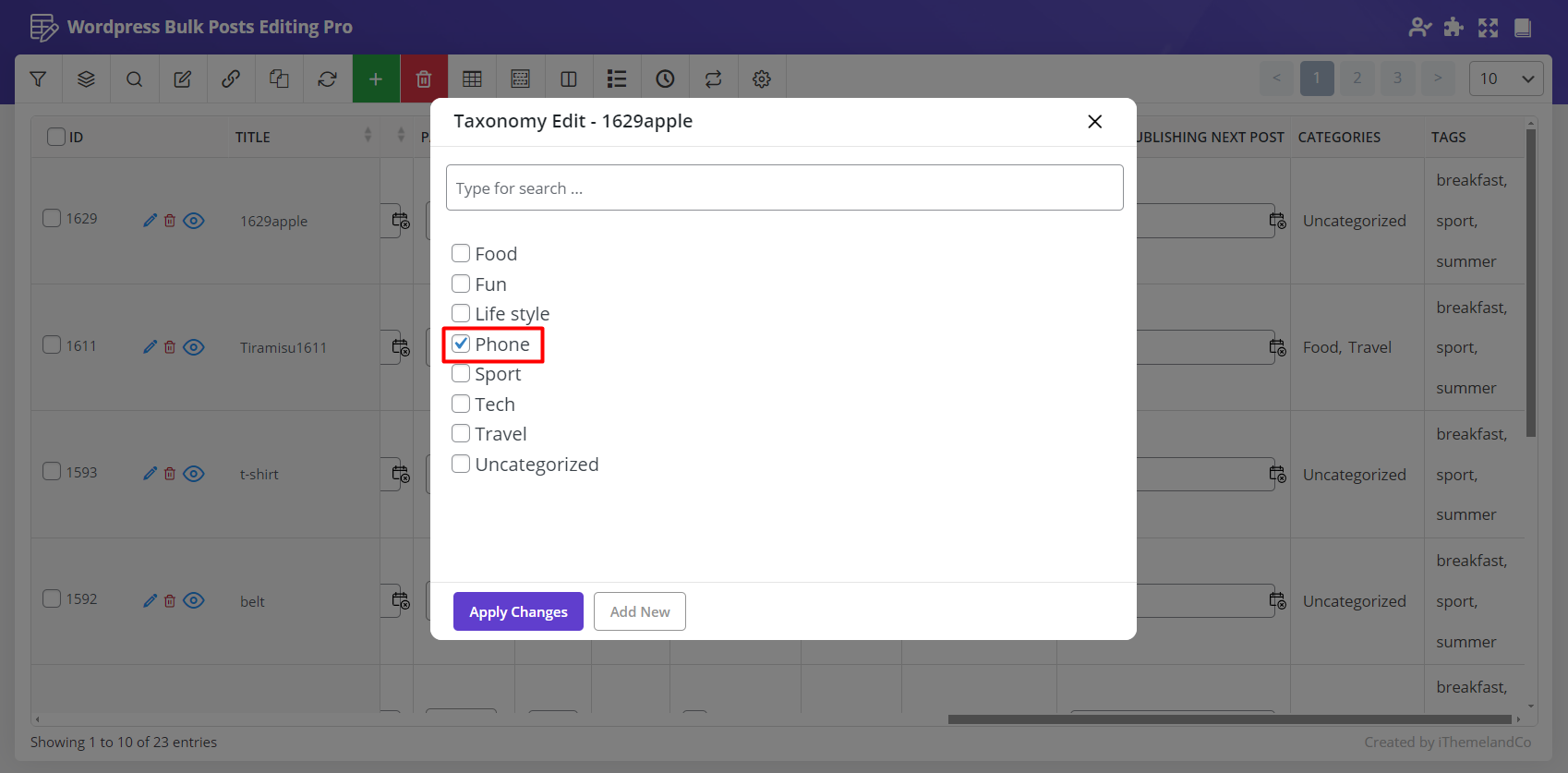Click the pencil edit icon for post 1611
The width and height of the screenshot is (1568, 773).
(151, 347)
